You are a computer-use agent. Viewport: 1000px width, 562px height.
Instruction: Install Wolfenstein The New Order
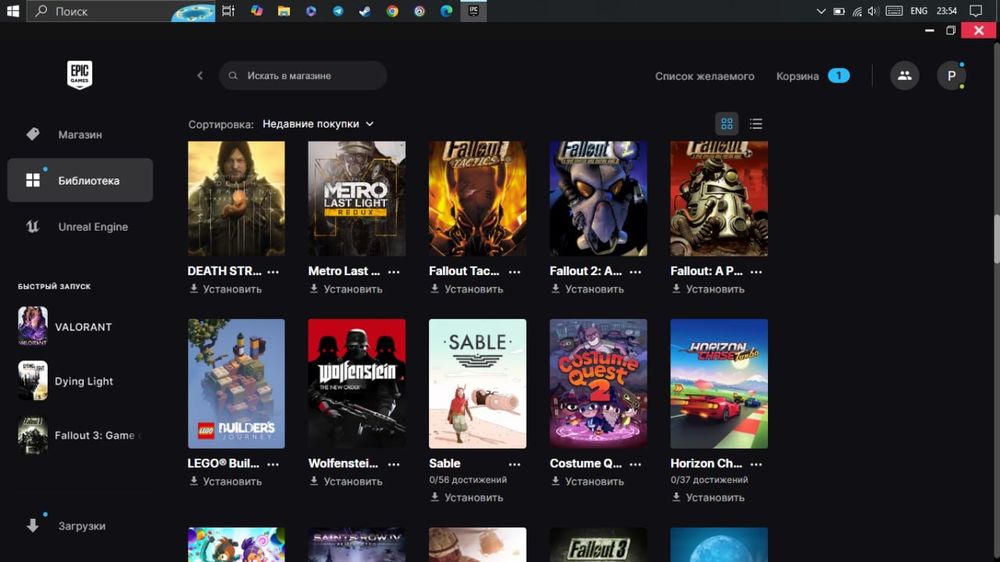(x=346, y=482)
